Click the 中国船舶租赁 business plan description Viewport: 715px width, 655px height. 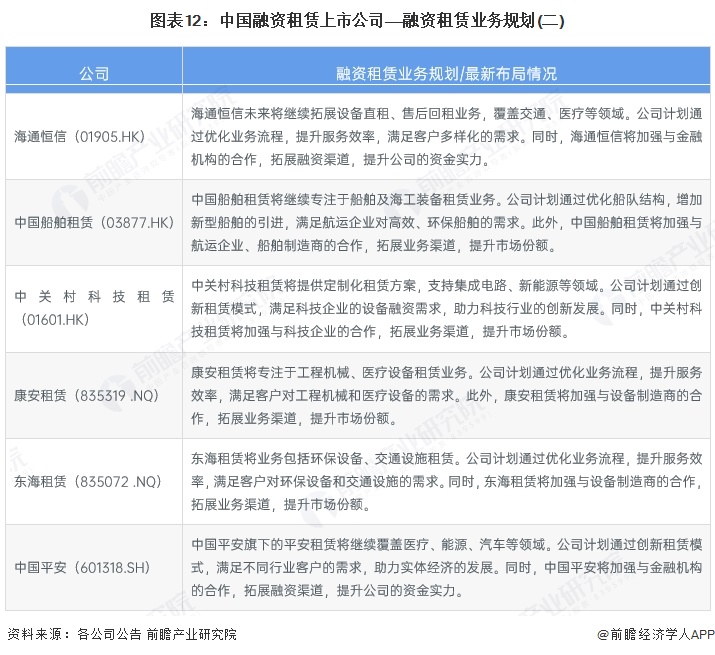point(446,223)
